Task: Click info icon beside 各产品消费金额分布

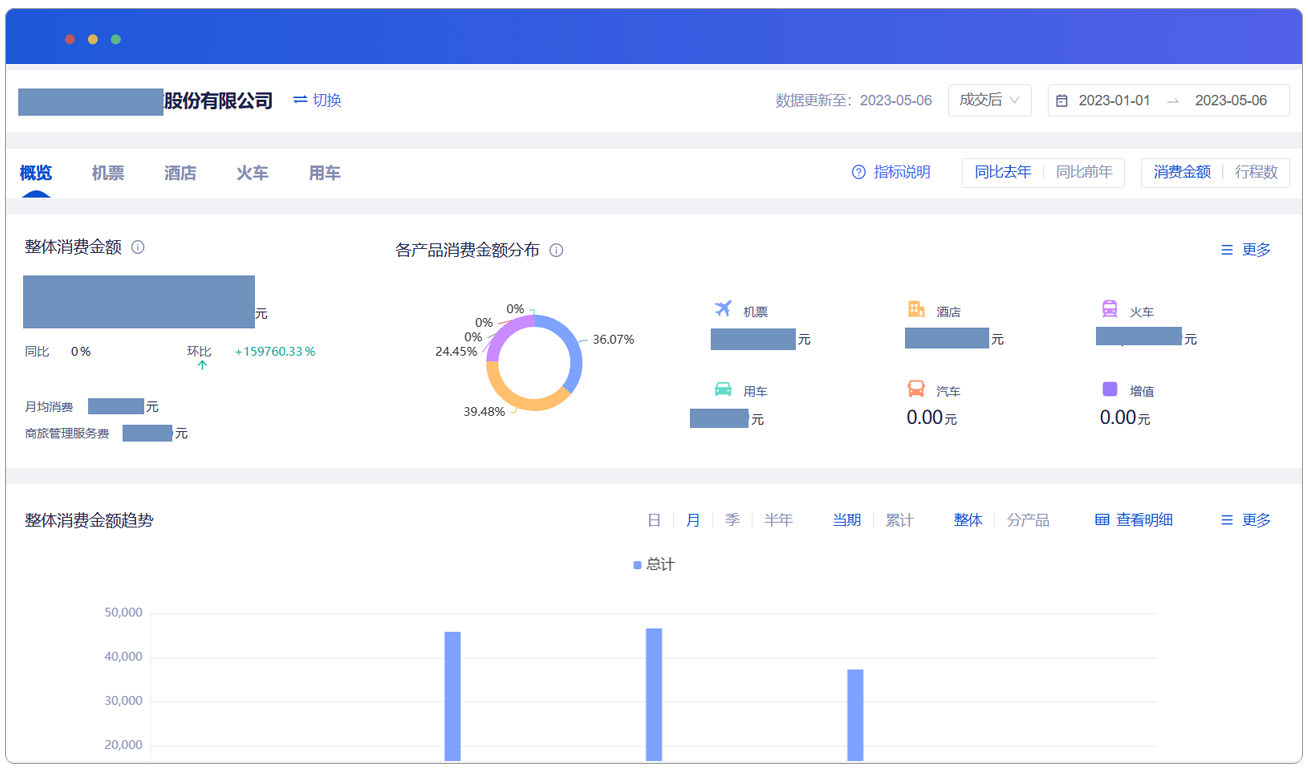Action: (x=557, y=250)
